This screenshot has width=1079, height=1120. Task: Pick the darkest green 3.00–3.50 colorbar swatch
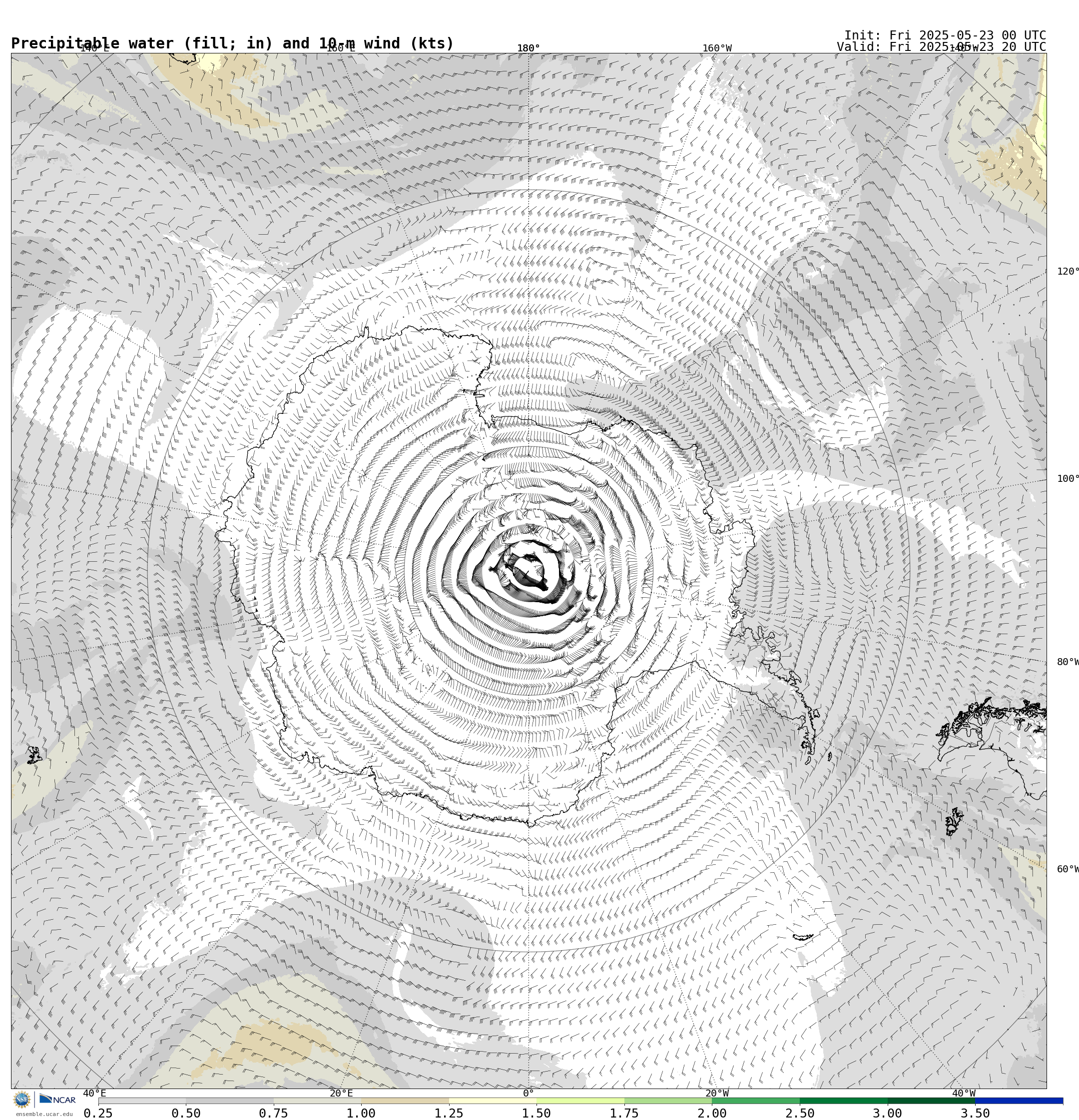pos(931,1101)
